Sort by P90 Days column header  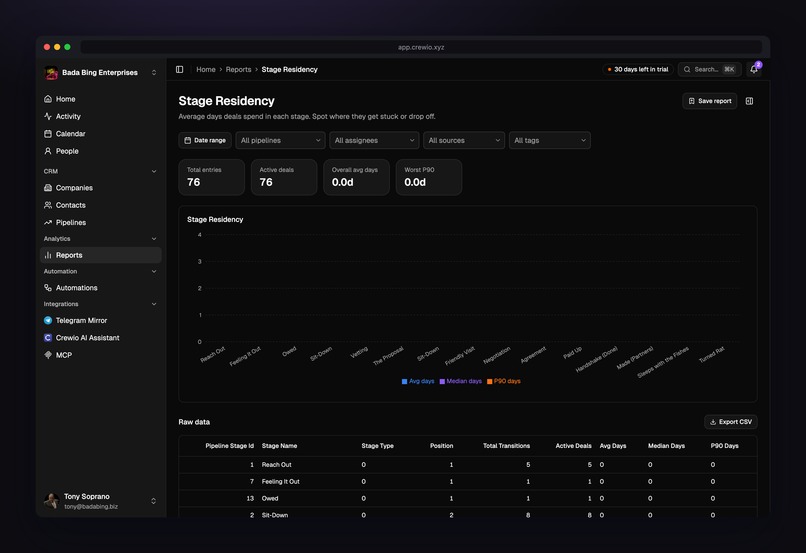(x=724, y=446)
